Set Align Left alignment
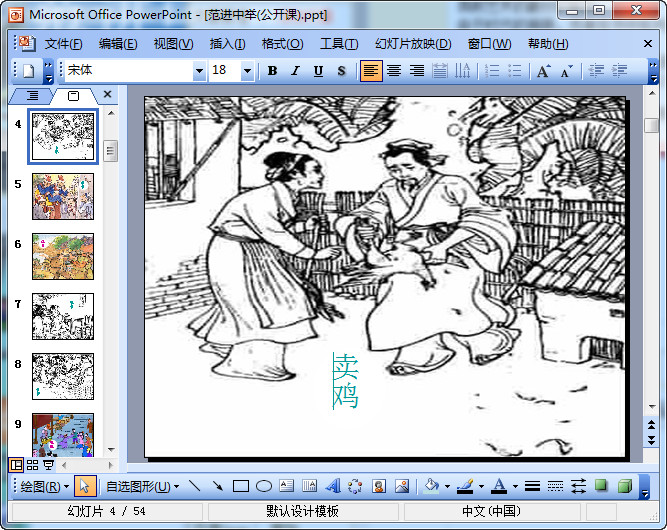667x530 pixels. pyautogui.click(x=371, y=71)
